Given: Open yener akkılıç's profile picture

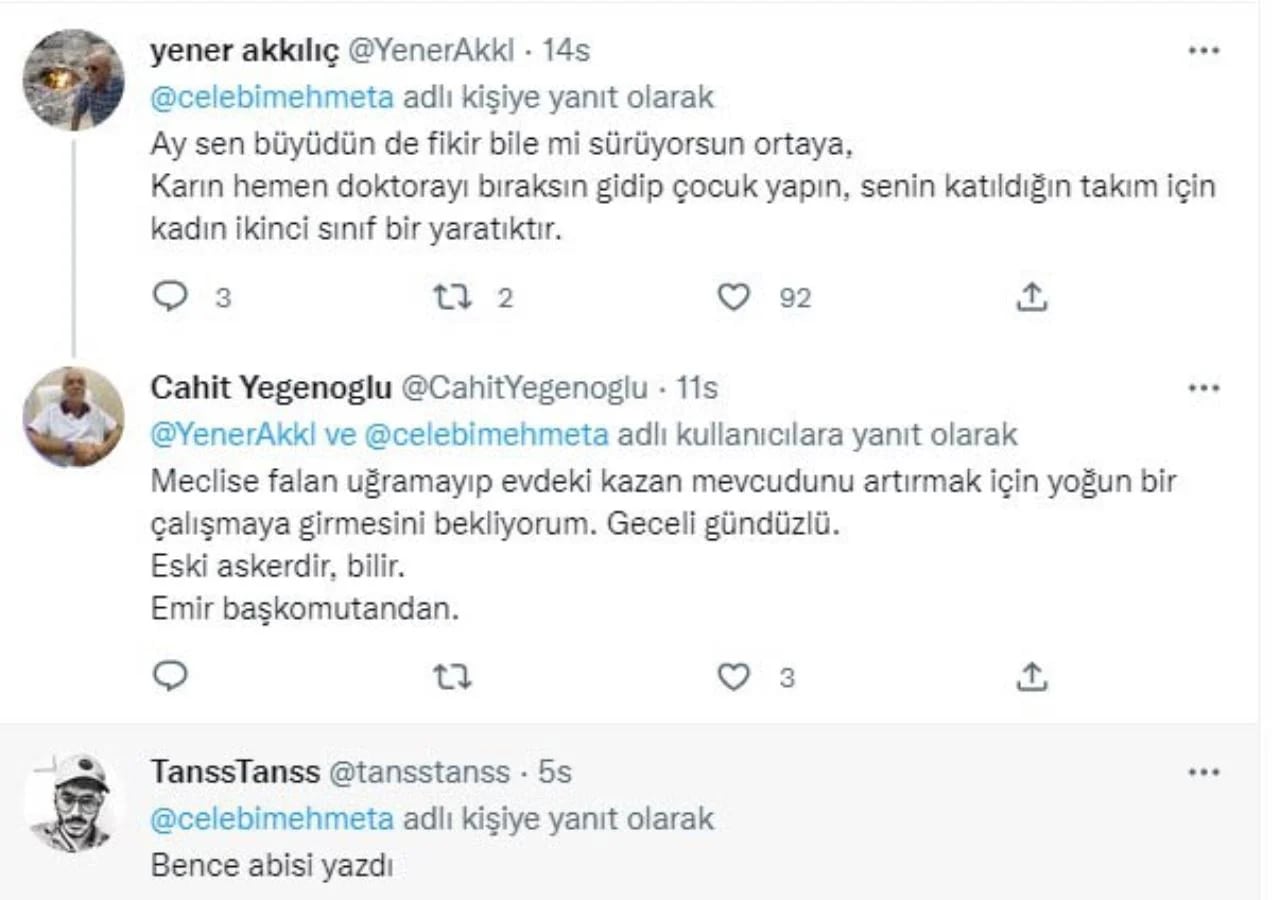Looking at the screenshot, I should click(x=73, y=80).
